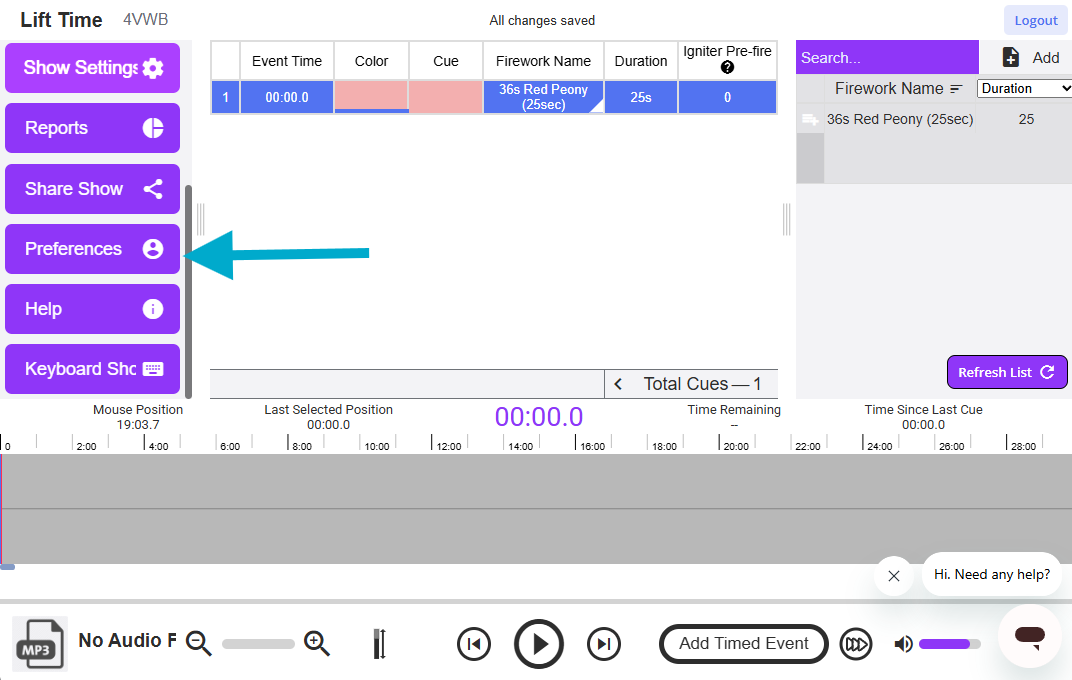Skip to previous cue button
The image size is (1072, 680).
(474, 644)
